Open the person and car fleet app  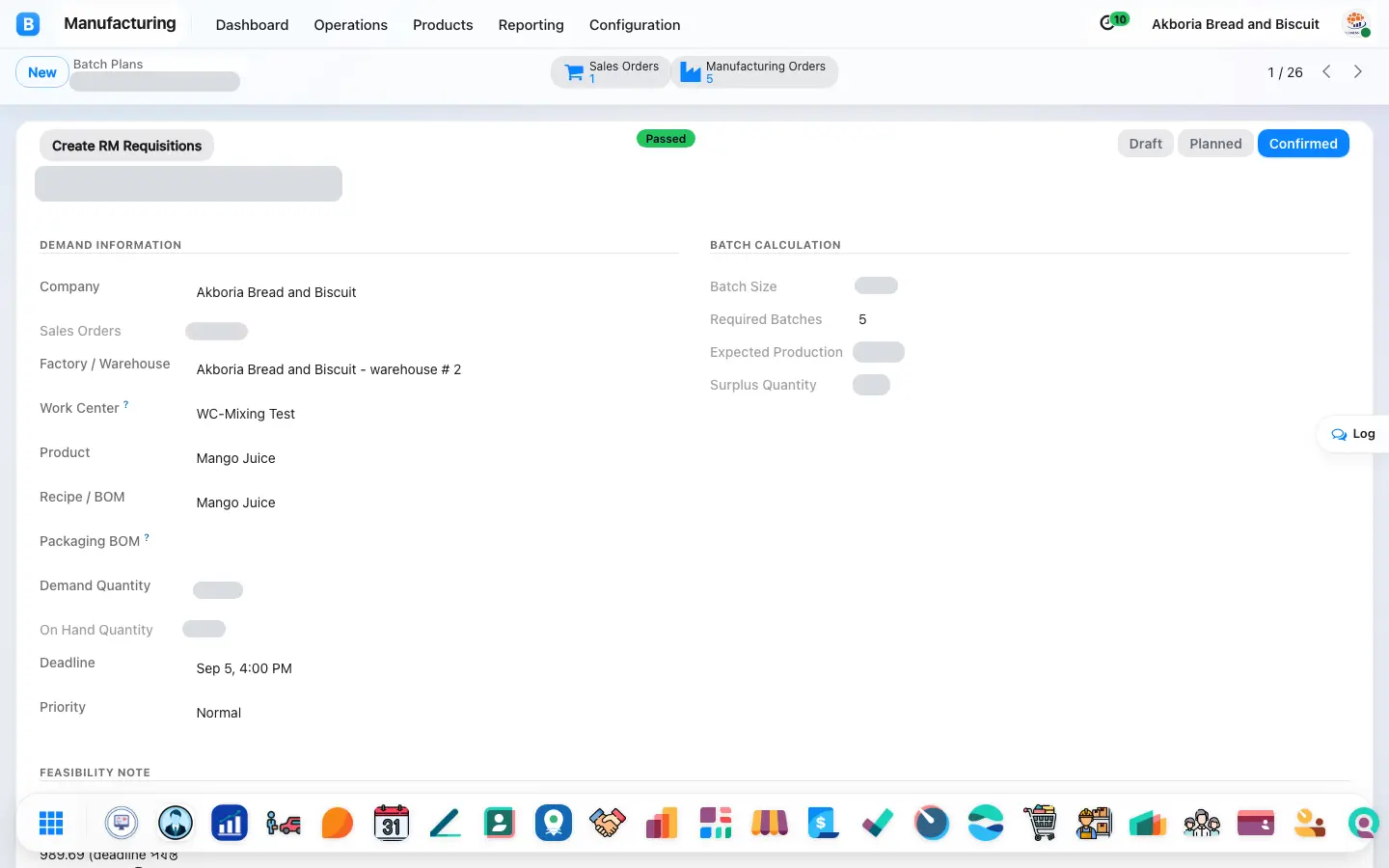[x=284, y=823]
